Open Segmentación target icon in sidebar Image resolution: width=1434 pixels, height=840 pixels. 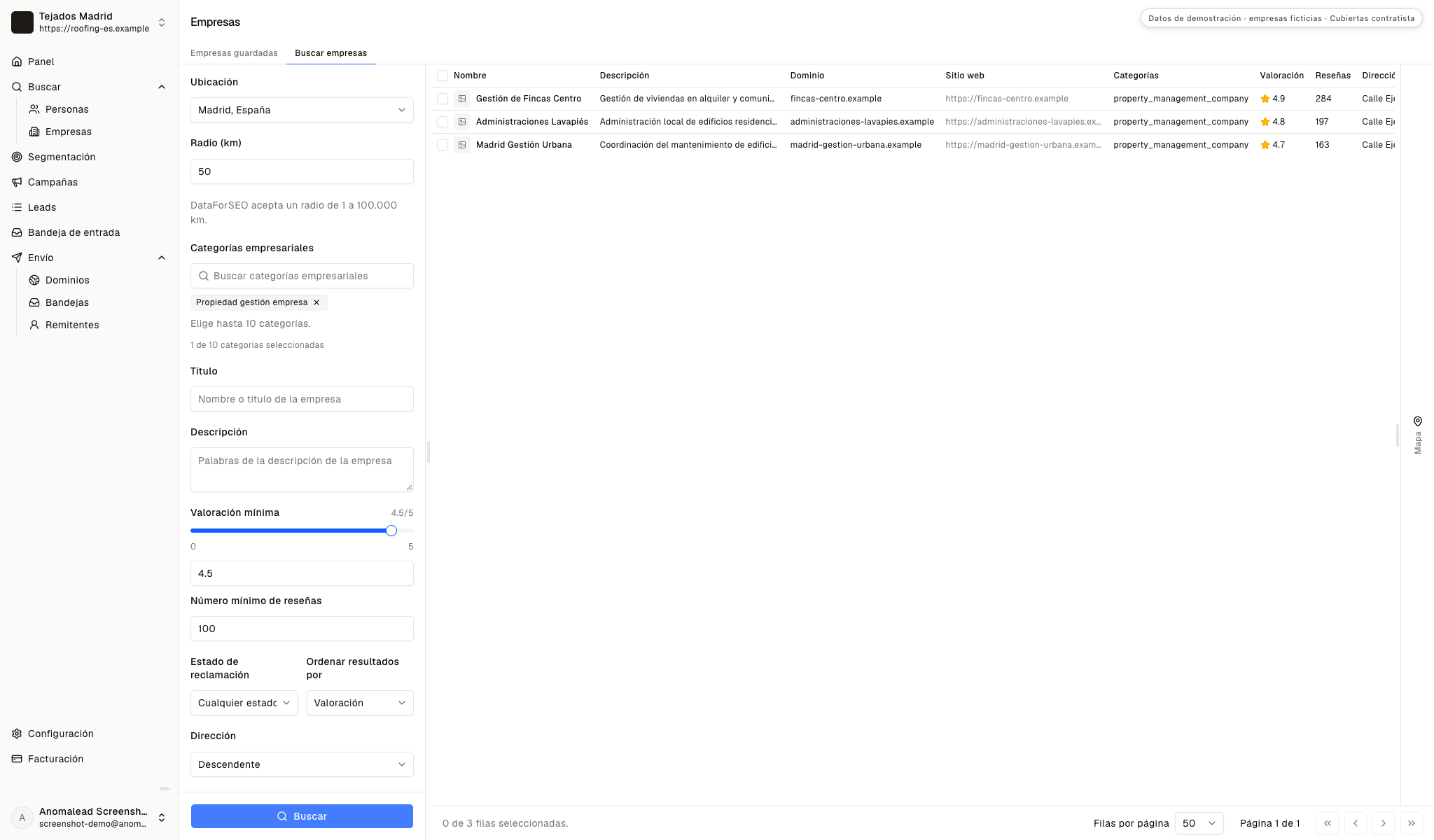[17, 157]
